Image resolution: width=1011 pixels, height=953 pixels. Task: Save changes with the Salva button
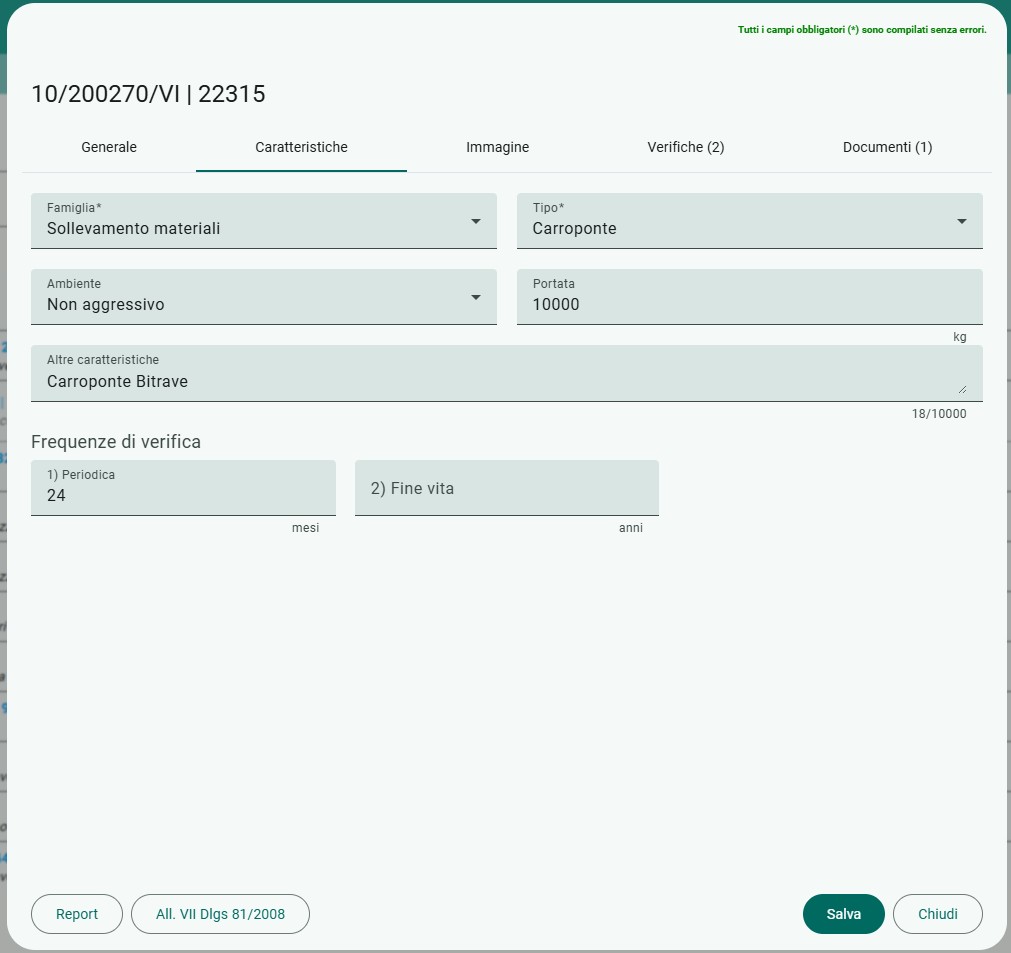(x=843, y=914)
